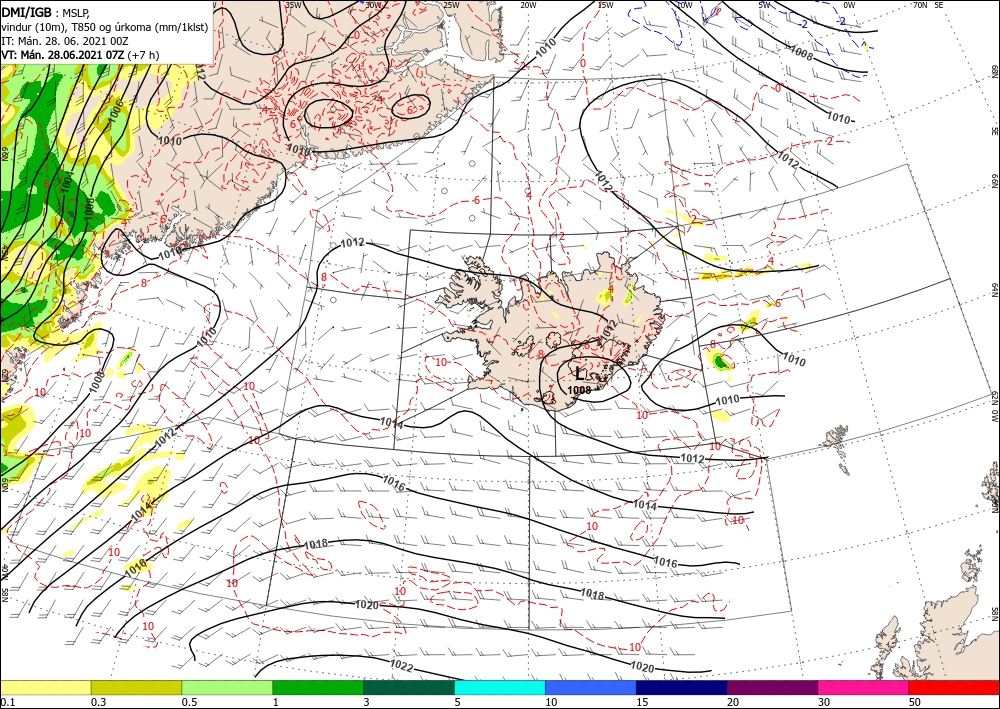Select the dark green 3 mm legend swatch

point(409,687)
